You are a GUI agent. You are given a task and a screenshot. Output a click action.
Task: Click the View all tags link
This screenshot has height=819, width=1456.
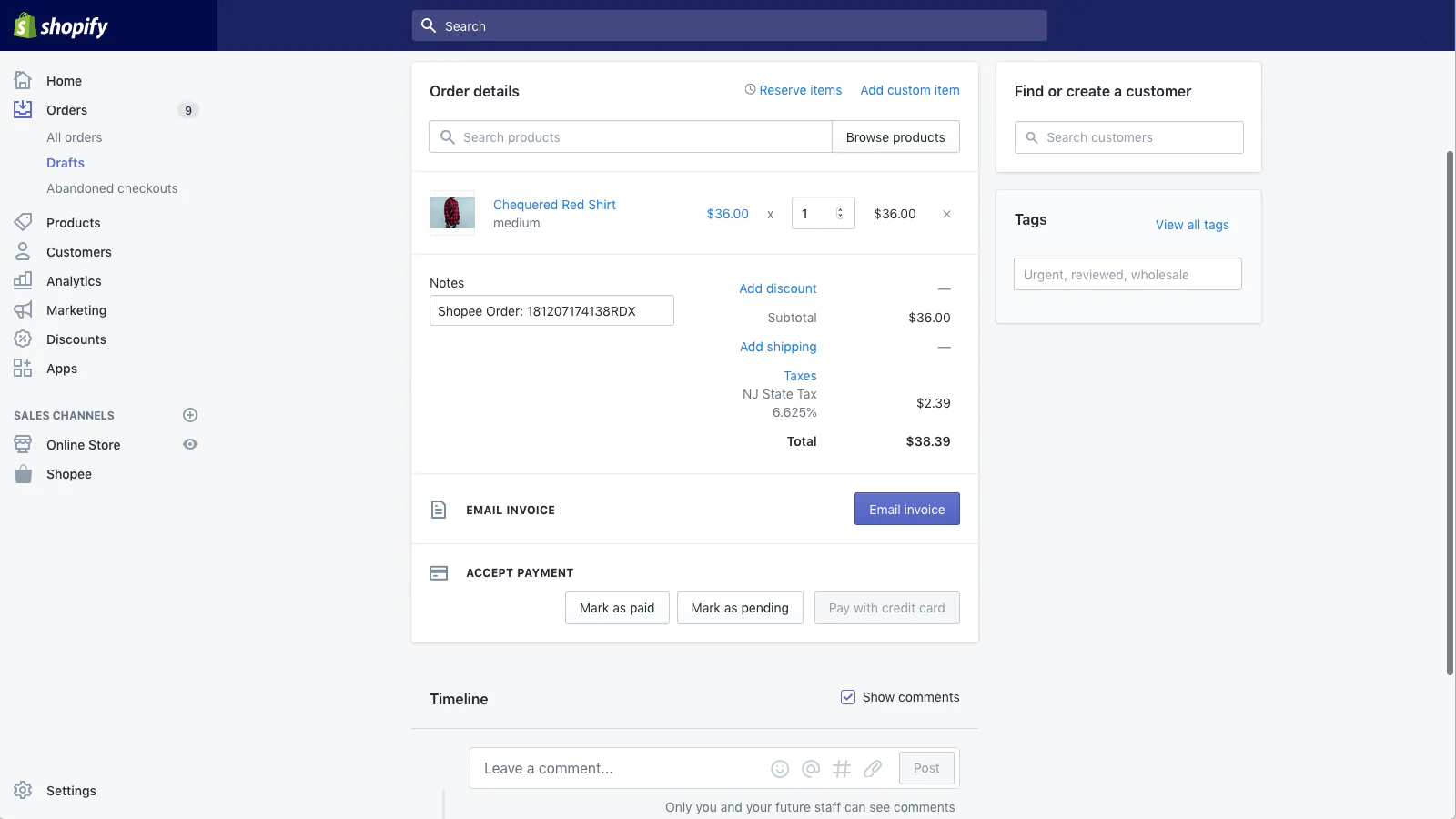1192,225
